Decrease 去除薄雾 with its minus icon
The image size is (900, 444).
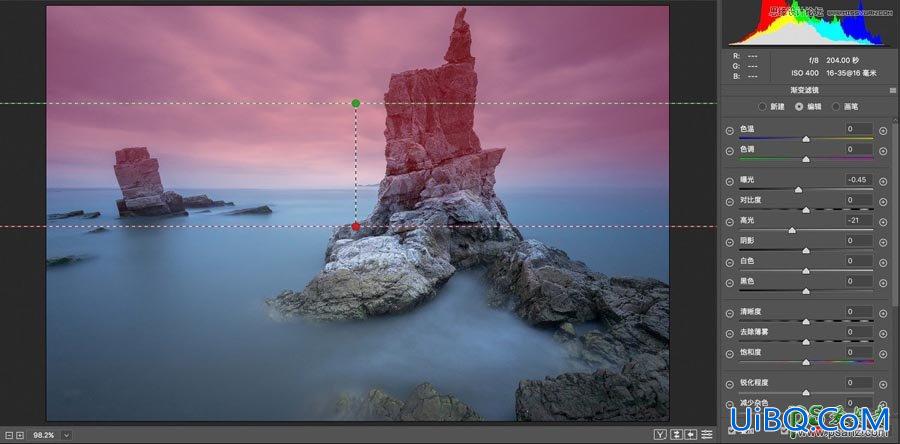(729, 333)
